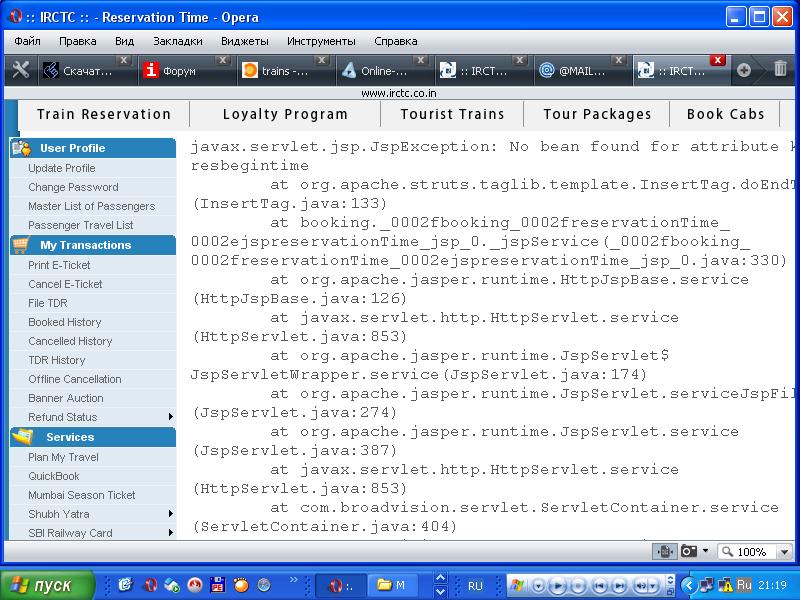This screenshot has height=600, width=800.
Task: Click the camera icon in status bar
Action: (689, 551)
